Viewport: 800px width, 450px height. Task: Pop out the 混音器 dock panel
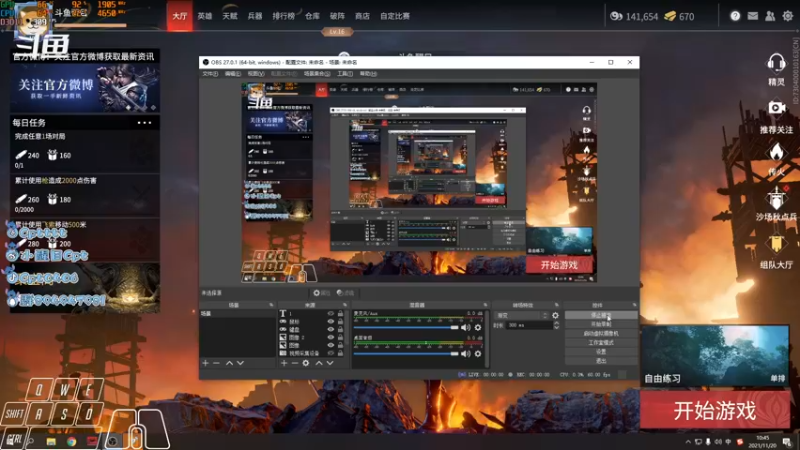click(x=485, y=305)
